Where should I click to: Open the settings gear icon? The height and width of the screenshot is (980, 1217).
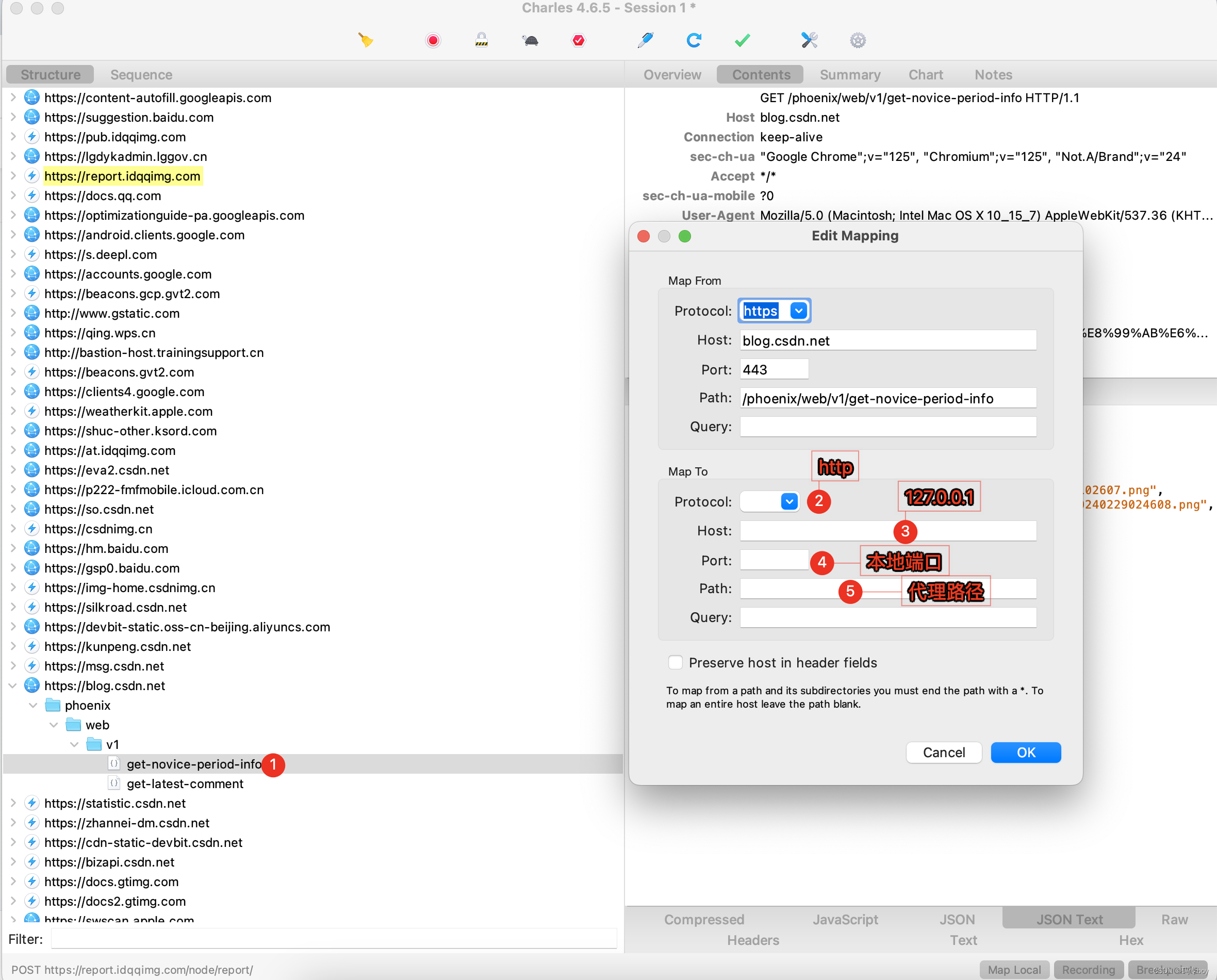(858, 40)
